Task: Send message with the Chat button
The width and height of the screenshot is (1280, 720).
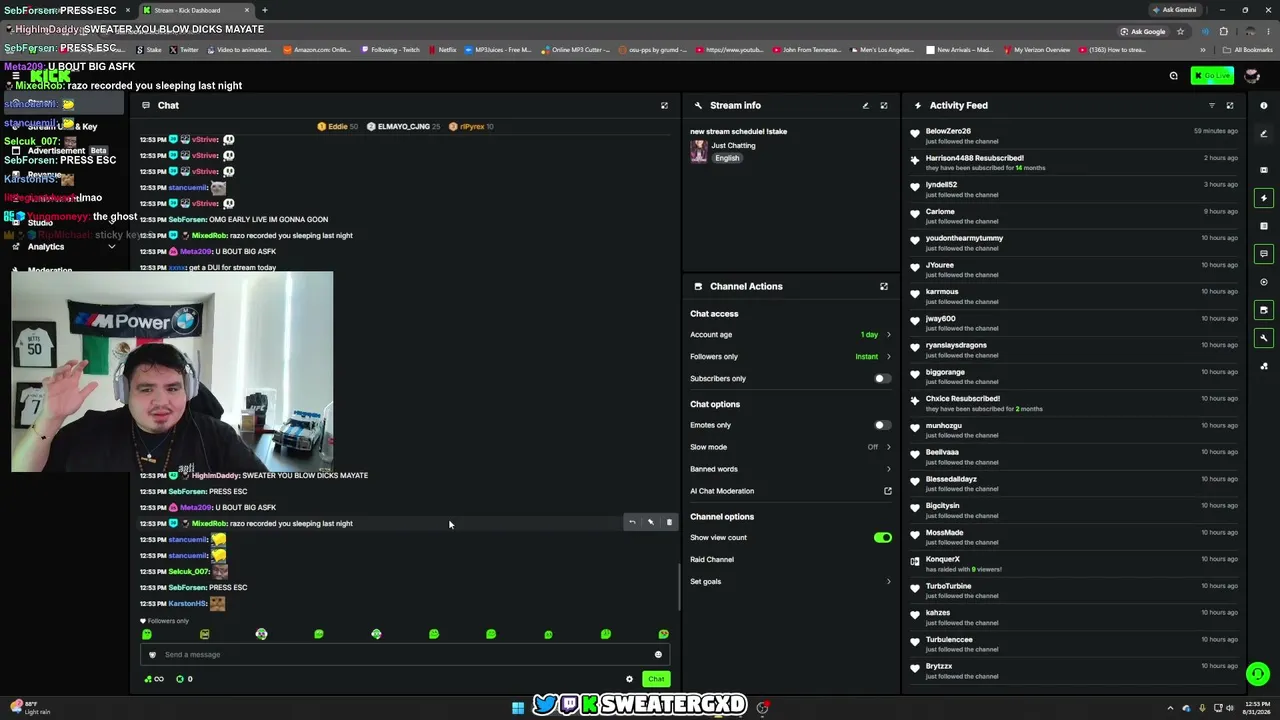Action: click(x=656, y=679)
